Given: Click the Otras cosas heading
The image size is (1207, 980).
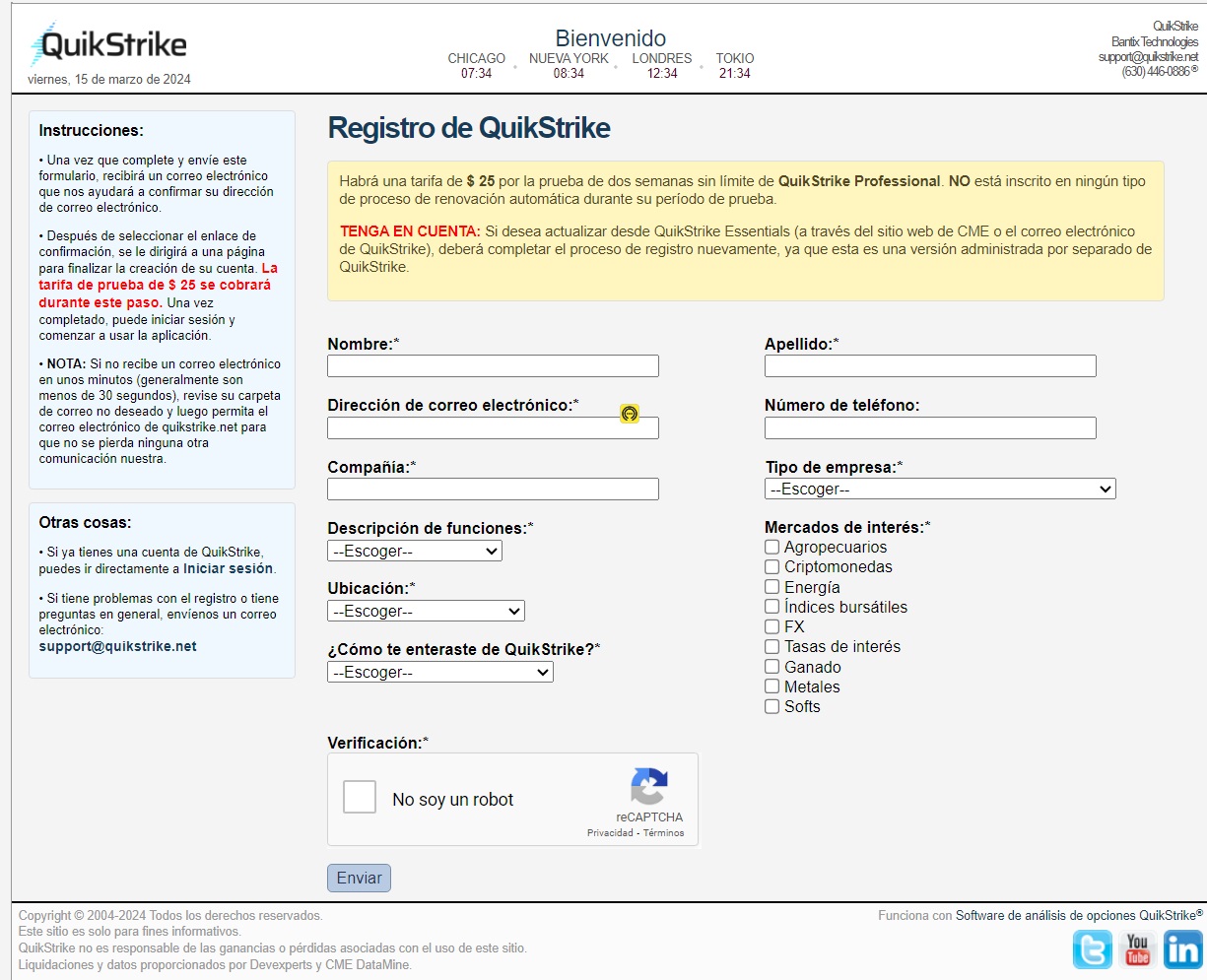Looking at the screenshot, I should click(85, 522).
